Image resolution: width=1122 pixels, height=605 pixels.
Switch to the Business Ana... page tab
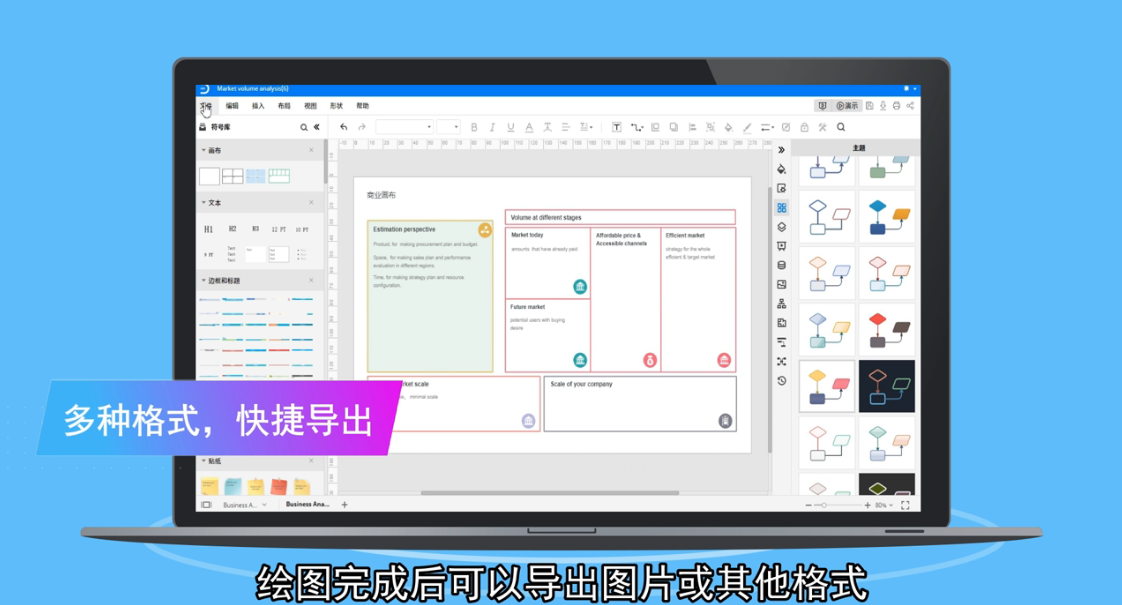(307, 505)
